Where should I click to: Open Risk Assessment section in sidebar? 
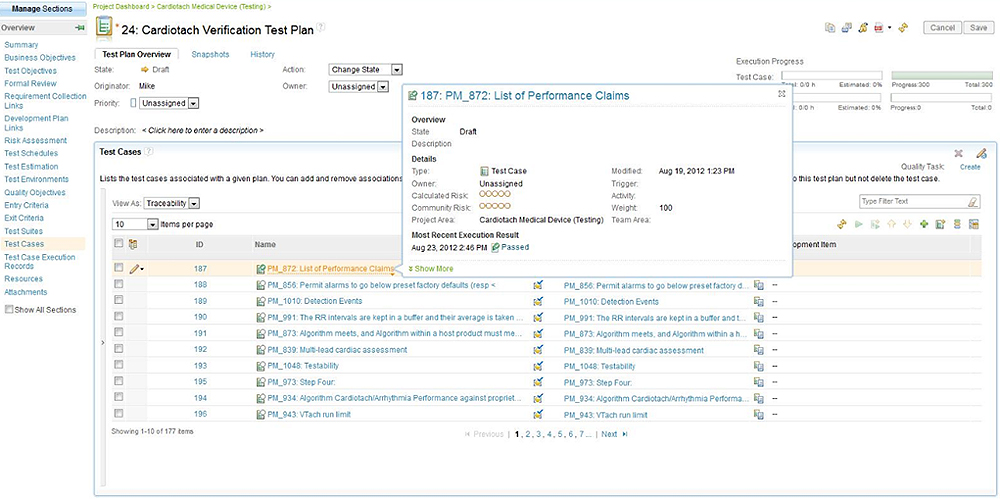coord(36,140)
